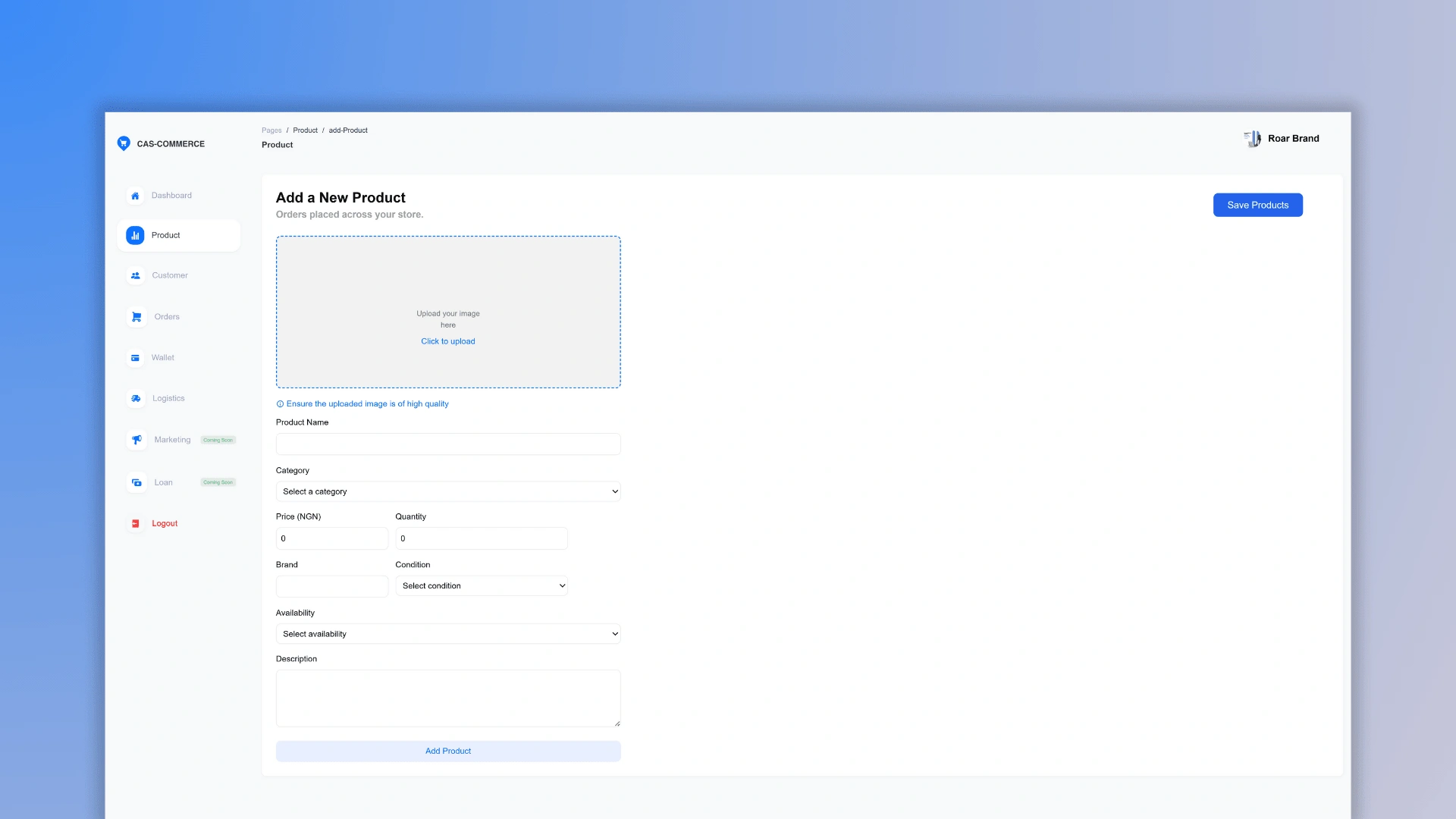The width and height of the screenshot is (1456, 819).
Task: Click the Pages breadcrumb link
Action: click(271, 130)
